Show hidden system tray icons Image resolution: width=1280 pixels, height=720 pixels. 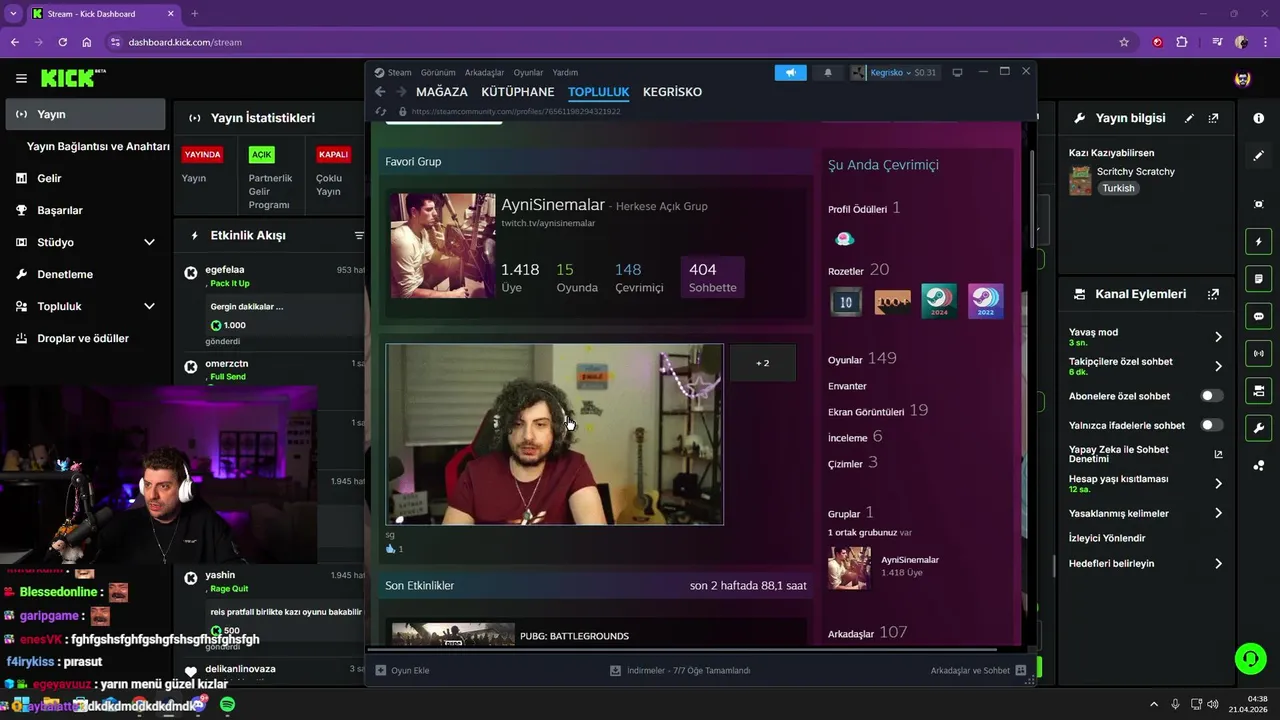click(1154, 704)
